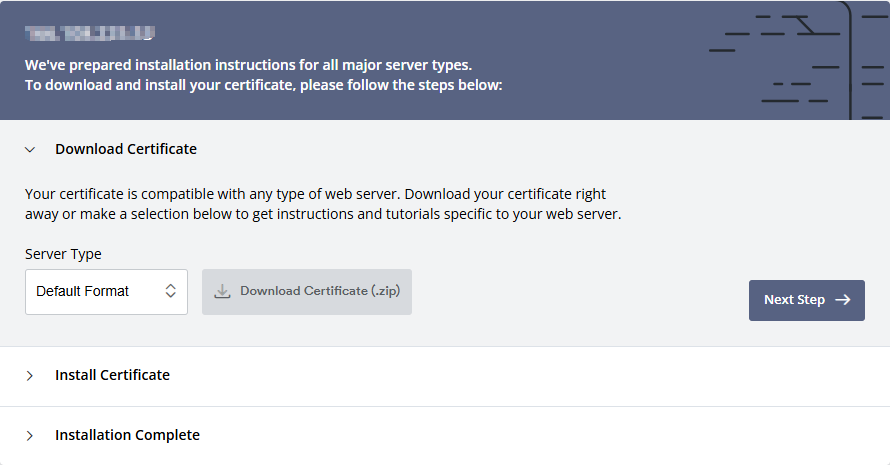Open the Default Format server type dropdown
The height and width of the screenshot is (465, 890).
106,291
